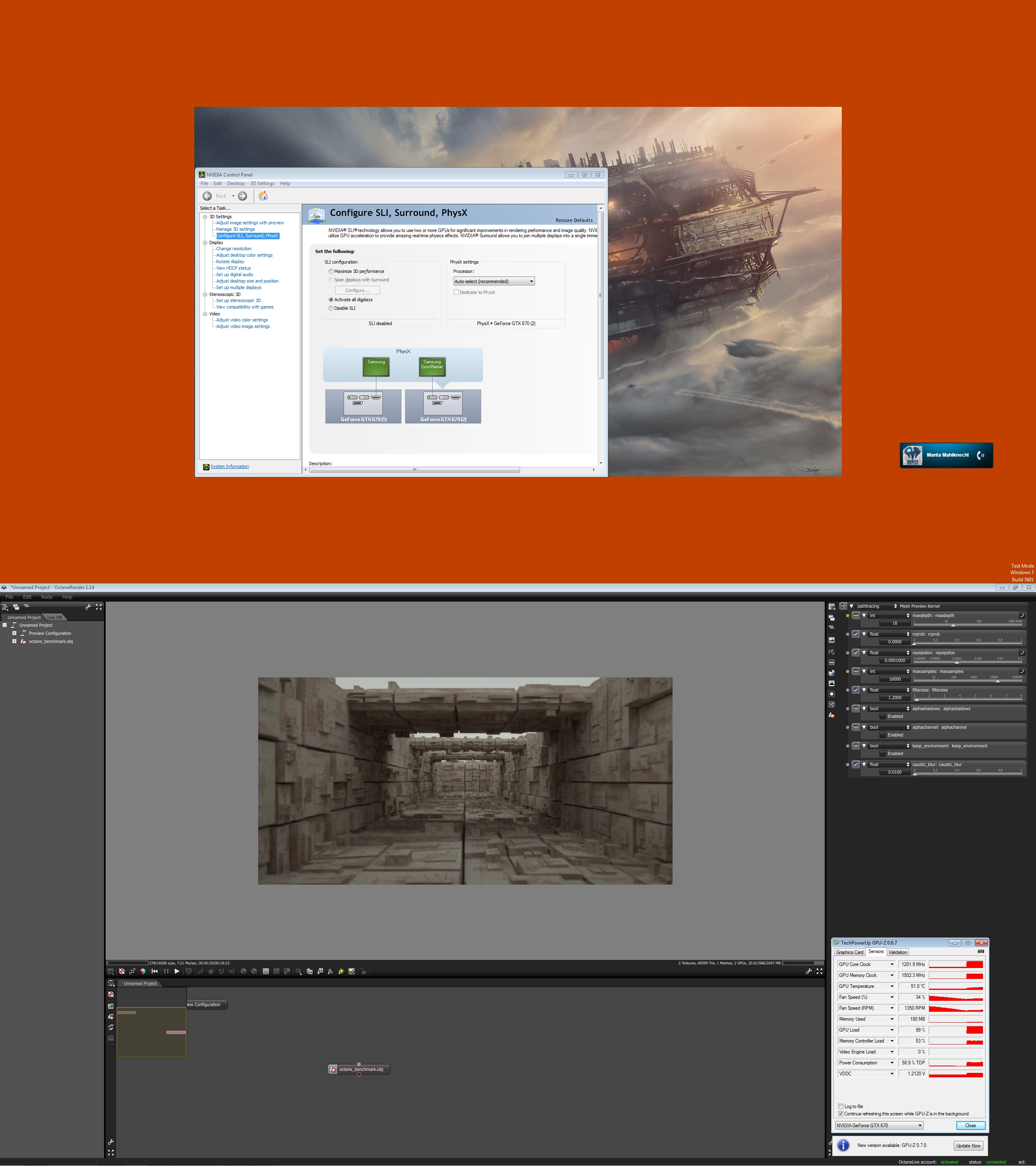Click the System Information link
Viewport: 1036px width, 1166px height.
(229, 467)
